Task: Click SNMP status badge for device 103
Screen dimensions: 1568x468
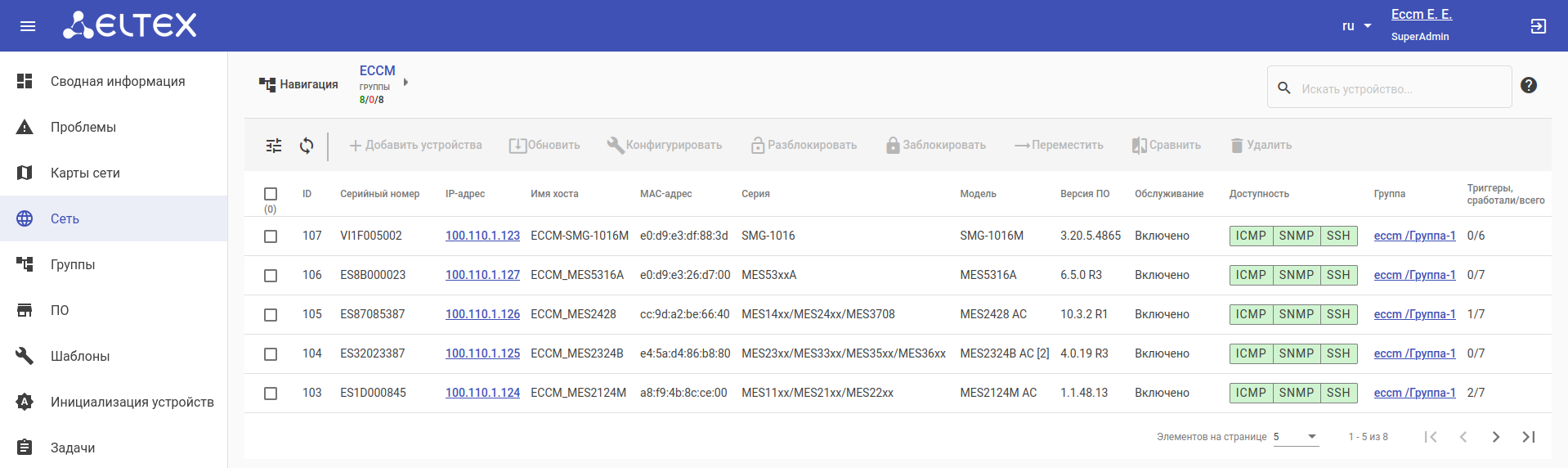Action: point(1296,393)
